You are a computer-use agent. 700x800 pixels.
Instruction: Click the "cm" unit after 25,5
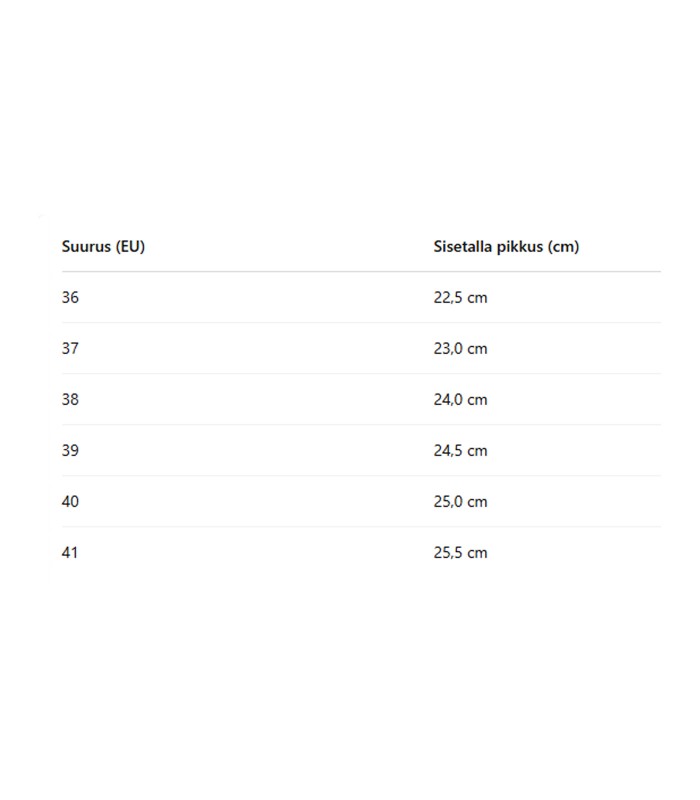pyautogui.click(x=477, y=553)
